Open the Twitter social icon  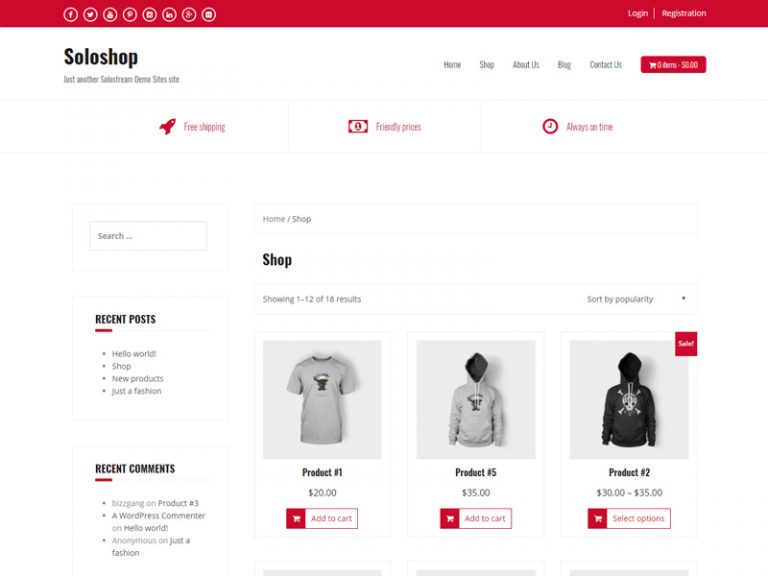(x=90, y=15)
